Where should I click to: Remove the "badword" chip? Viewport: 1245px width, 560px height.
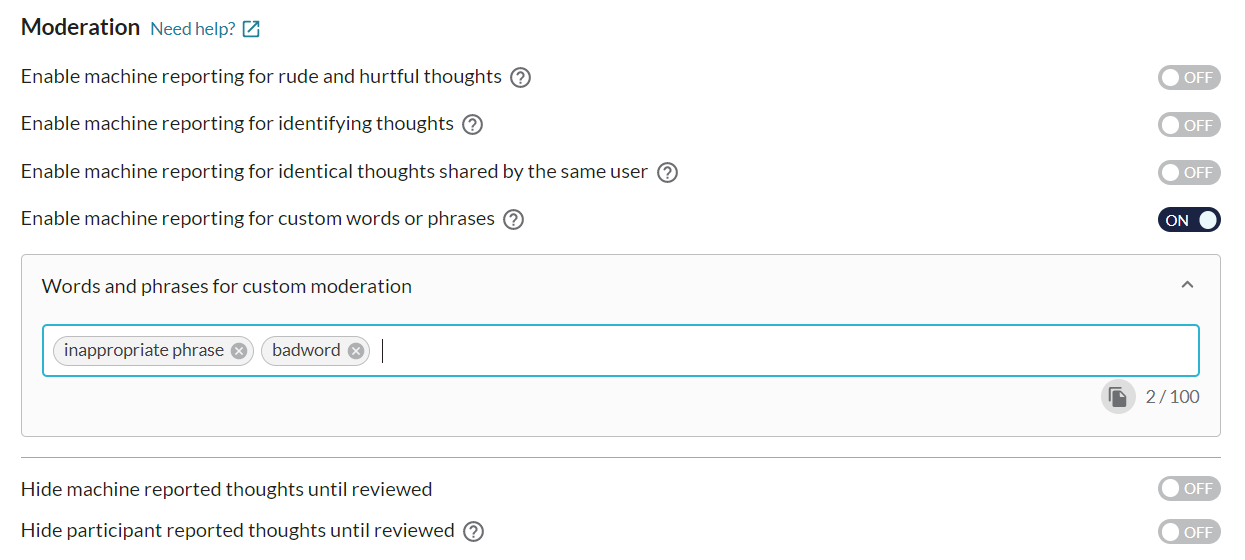tap(356, 351)
